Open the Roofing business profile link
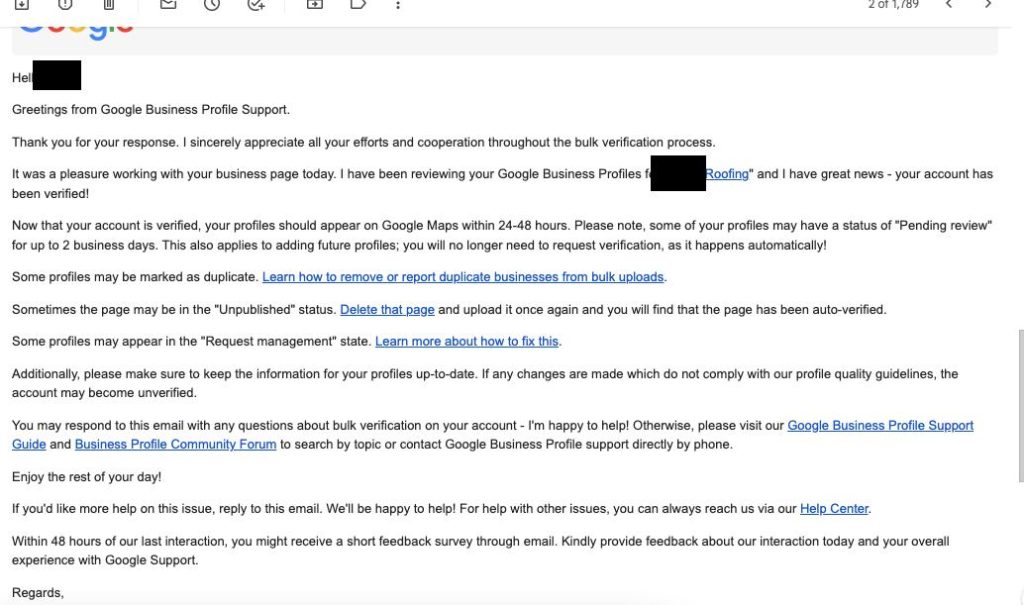 727,174
